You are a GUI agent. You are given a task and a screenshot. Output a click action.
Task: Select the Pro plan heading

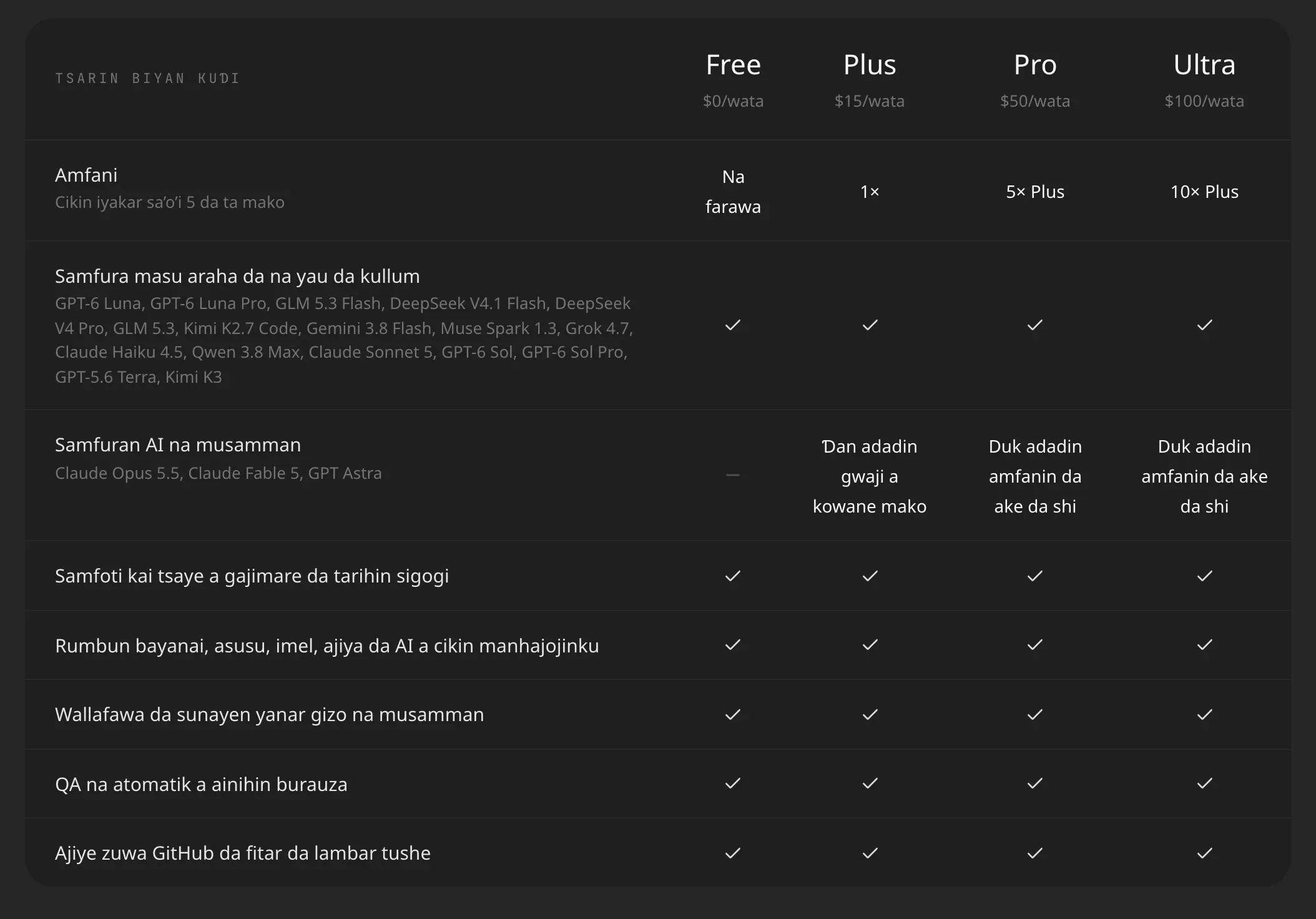tap(1035, 65)
